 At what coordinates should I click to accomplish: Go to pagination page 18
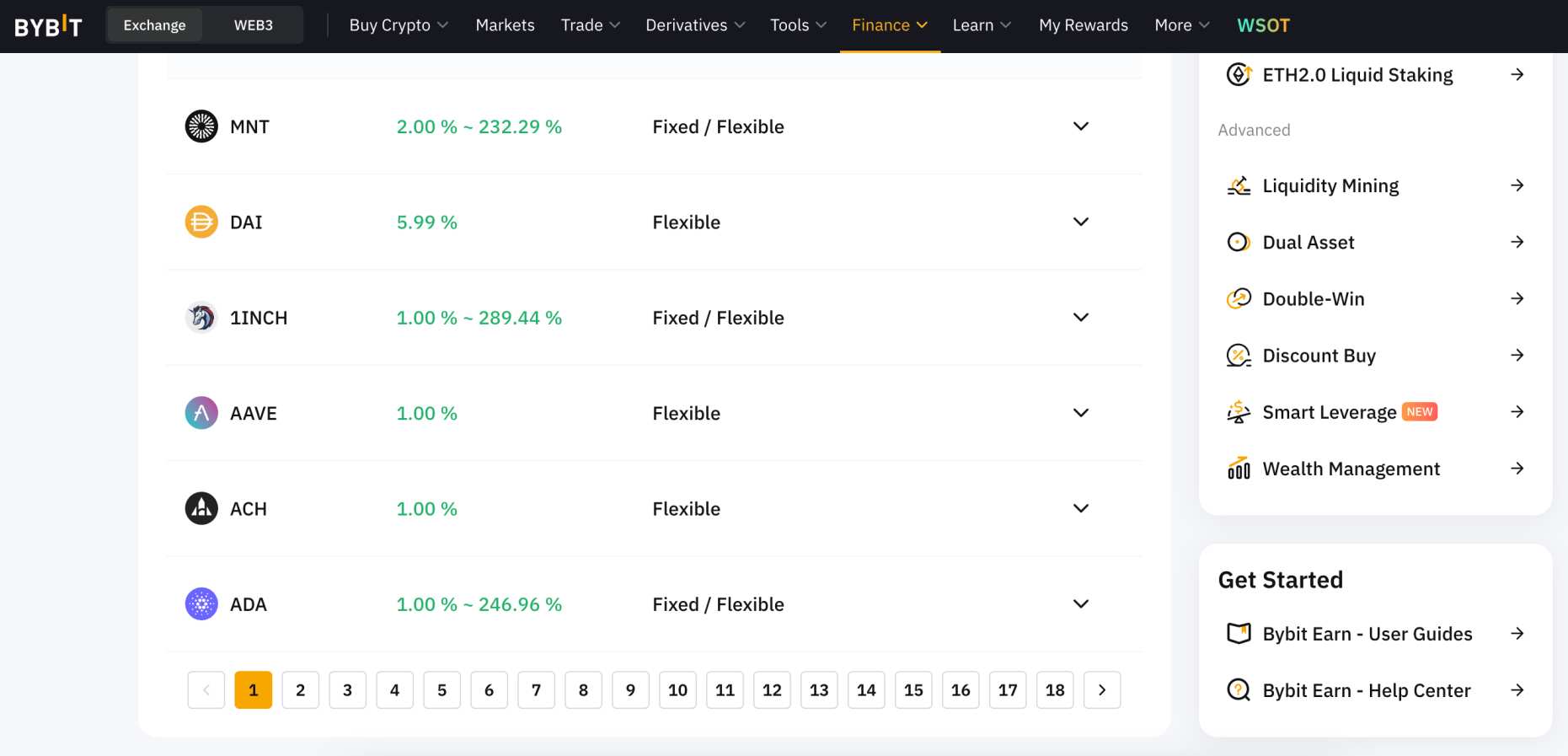pos(1056,690)
